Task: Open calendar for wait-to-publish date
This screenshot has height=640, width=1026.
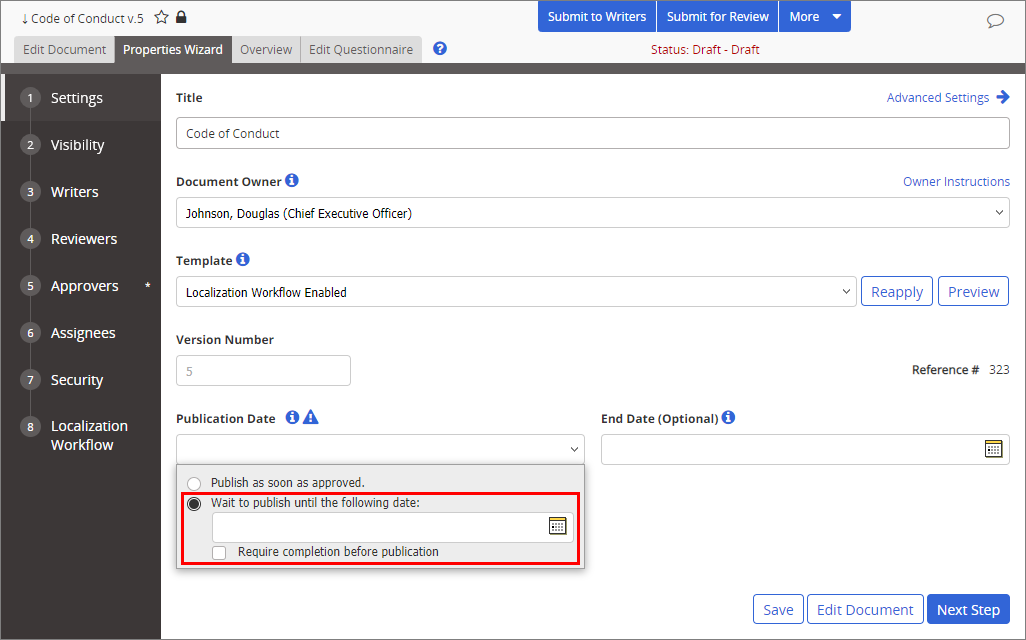Action: tap(557, 526)
